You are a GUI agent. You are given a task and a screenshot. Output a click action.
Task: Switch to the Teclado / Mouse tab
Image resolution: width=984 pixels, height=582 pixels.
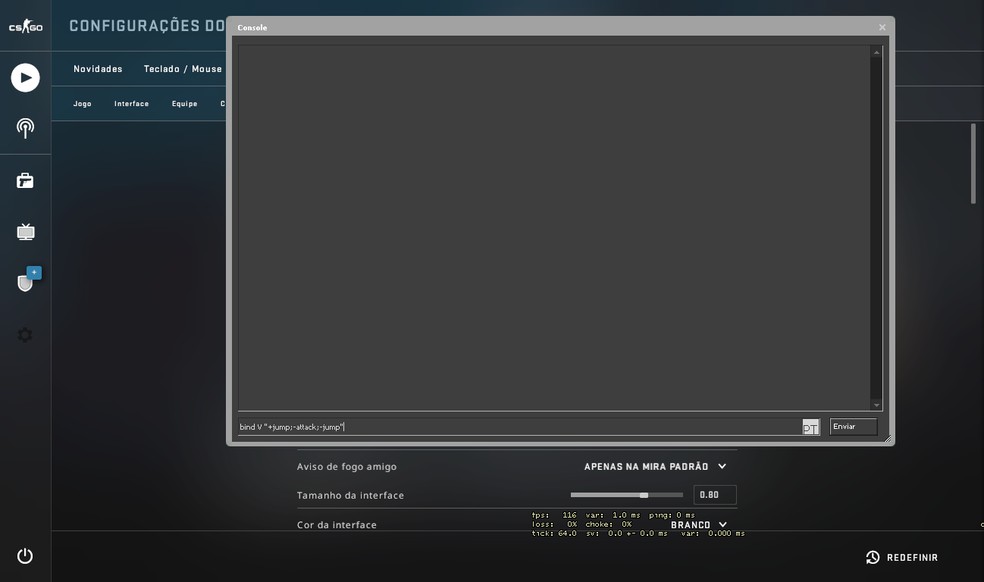(183, 69)
